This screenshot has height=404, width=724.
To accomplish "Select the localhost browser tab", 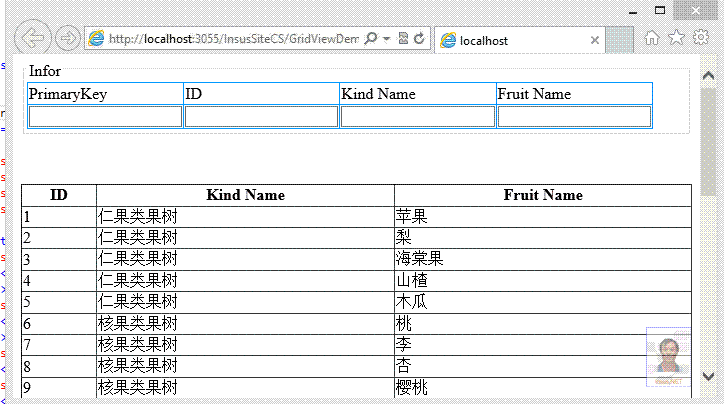I will pyautogui.click(x=519, y=40).
